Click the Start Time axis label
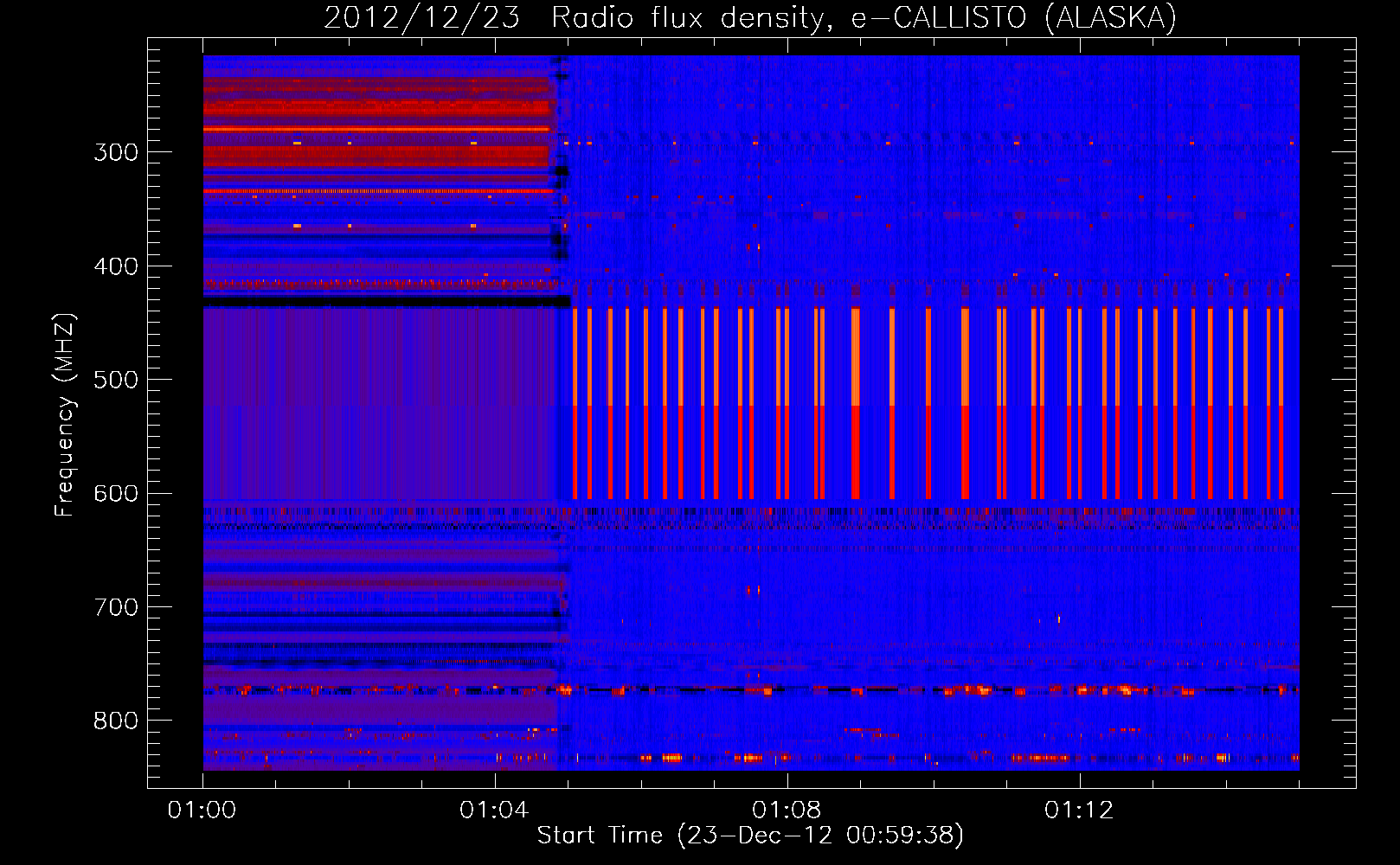The width and height of the screenshot is (1400, 865). [750, 836]
